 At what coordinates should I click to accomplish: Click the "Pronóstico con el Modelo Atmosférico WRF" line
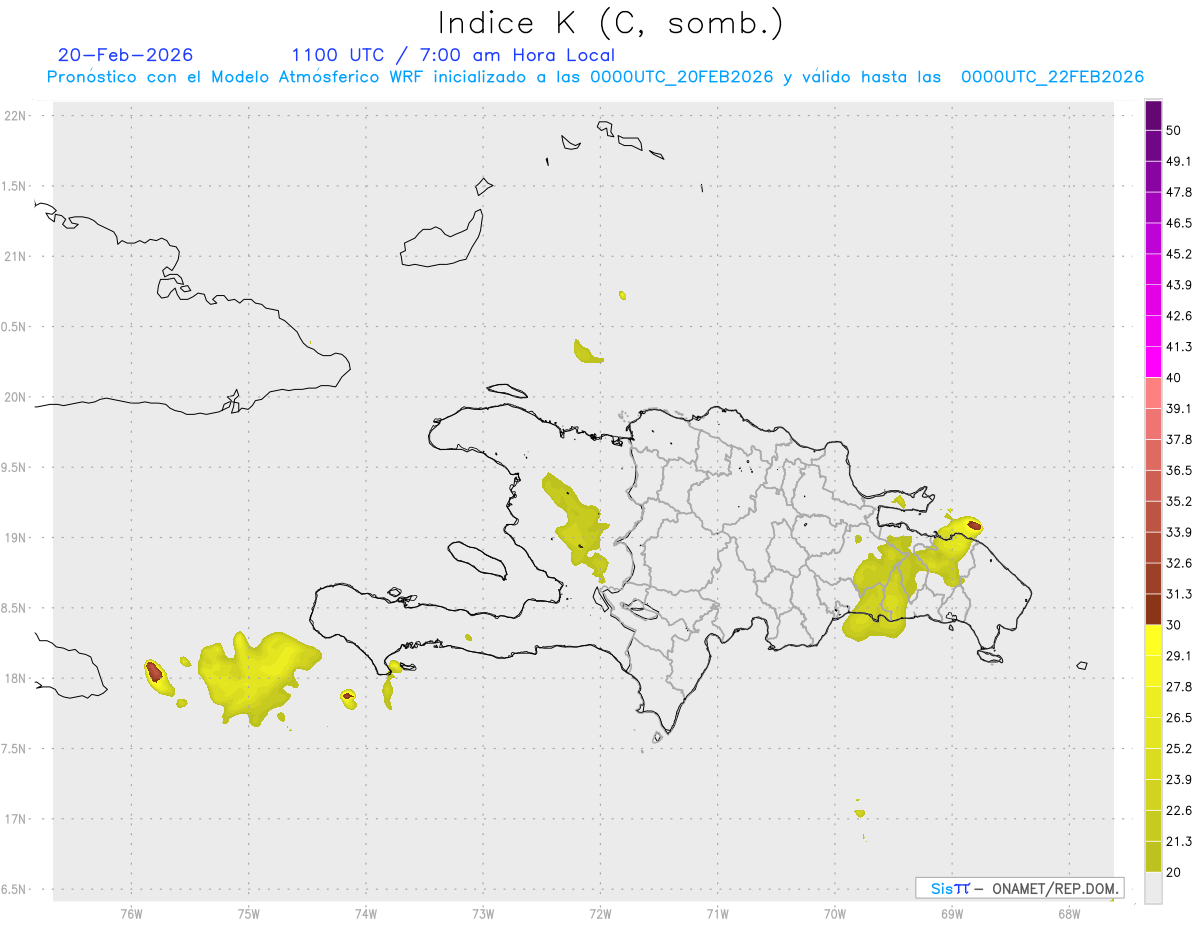click(x=595, y=77)
